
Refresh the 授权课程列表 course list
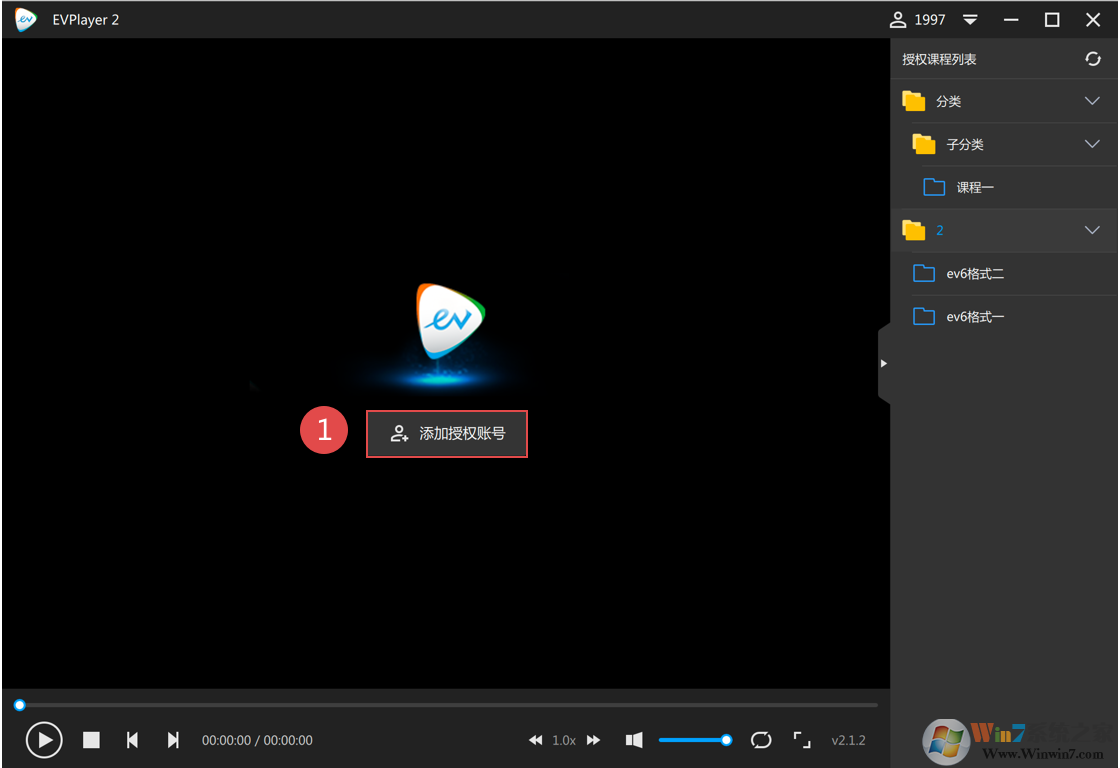(1093, 59)
